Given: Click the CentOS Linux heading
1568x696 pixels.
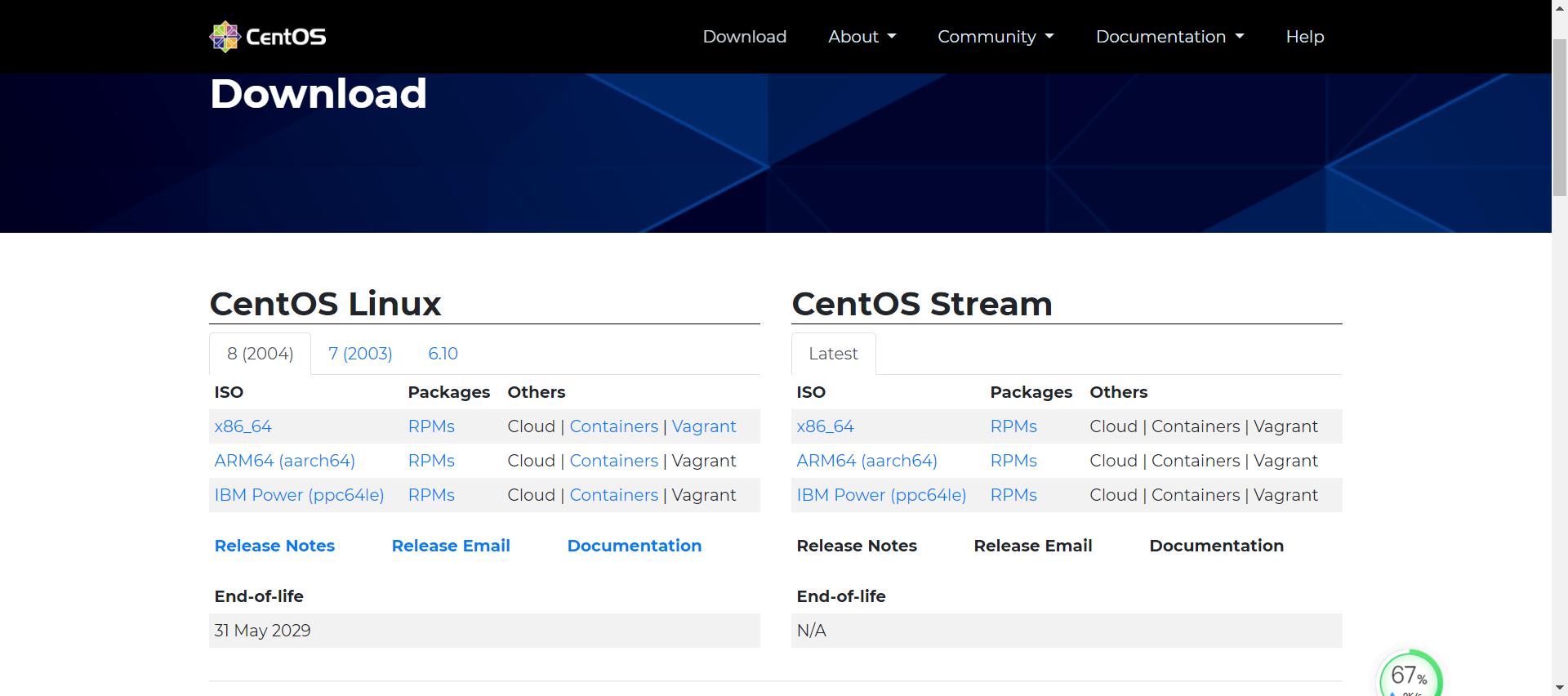Looking at the screenshot, I should (325, 304).
